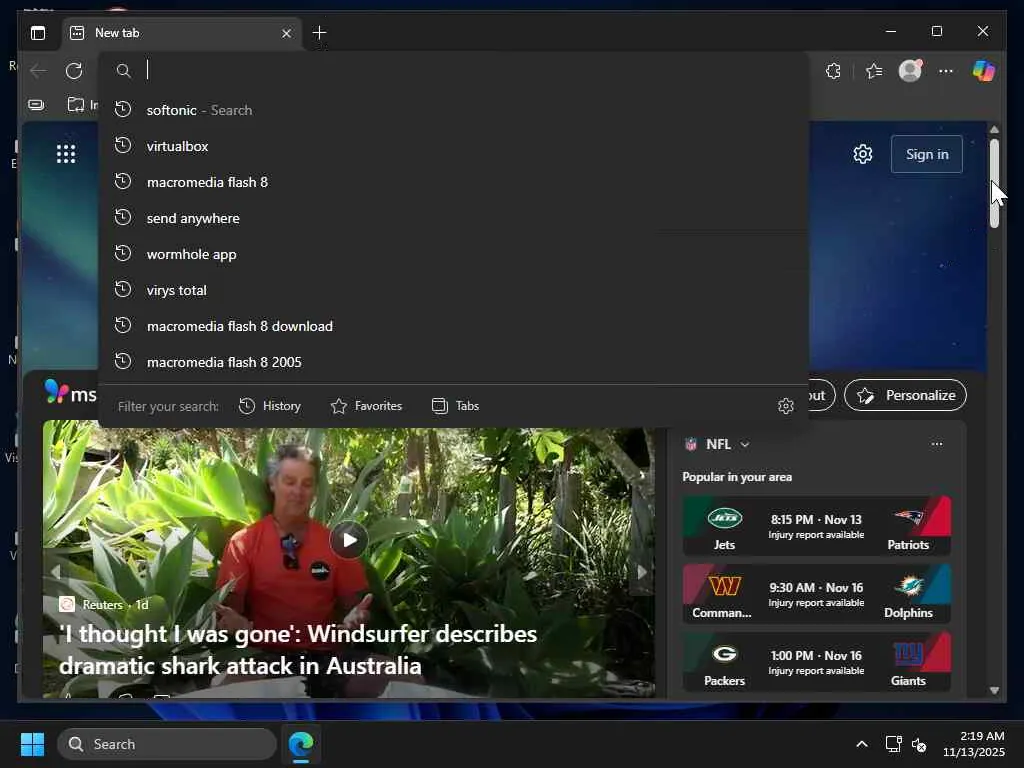Go to next story carousel arrow
Viewport: 1024px width, 768px height.
642,572
